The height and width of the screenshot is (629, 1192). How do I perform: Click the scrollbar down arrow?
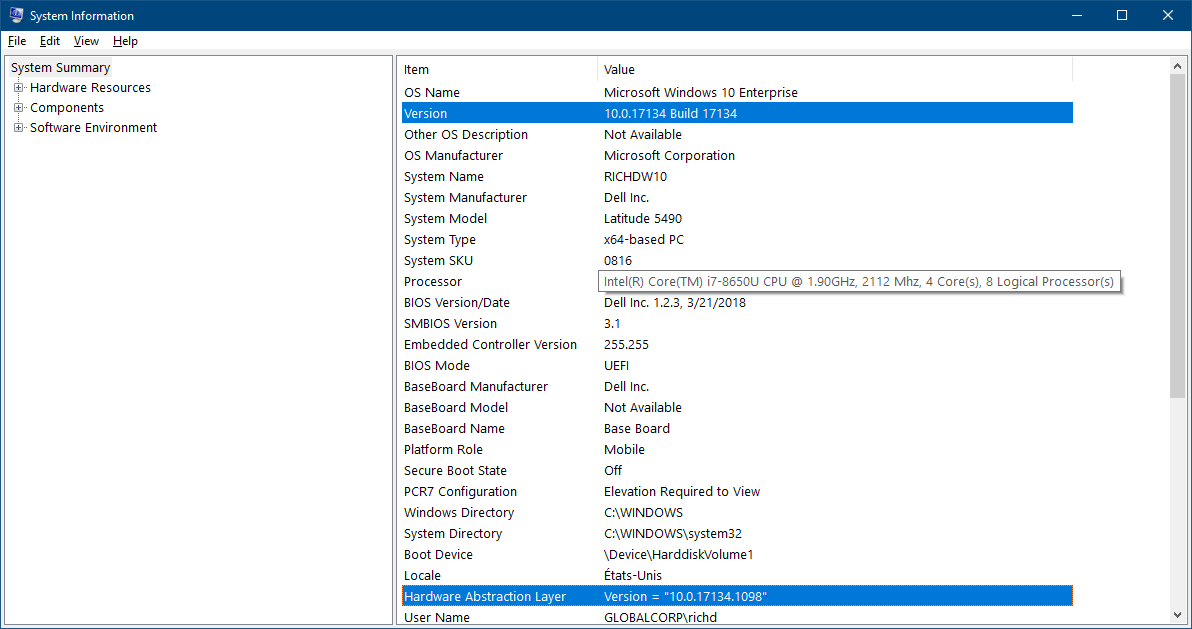[x=1178, y=615]
